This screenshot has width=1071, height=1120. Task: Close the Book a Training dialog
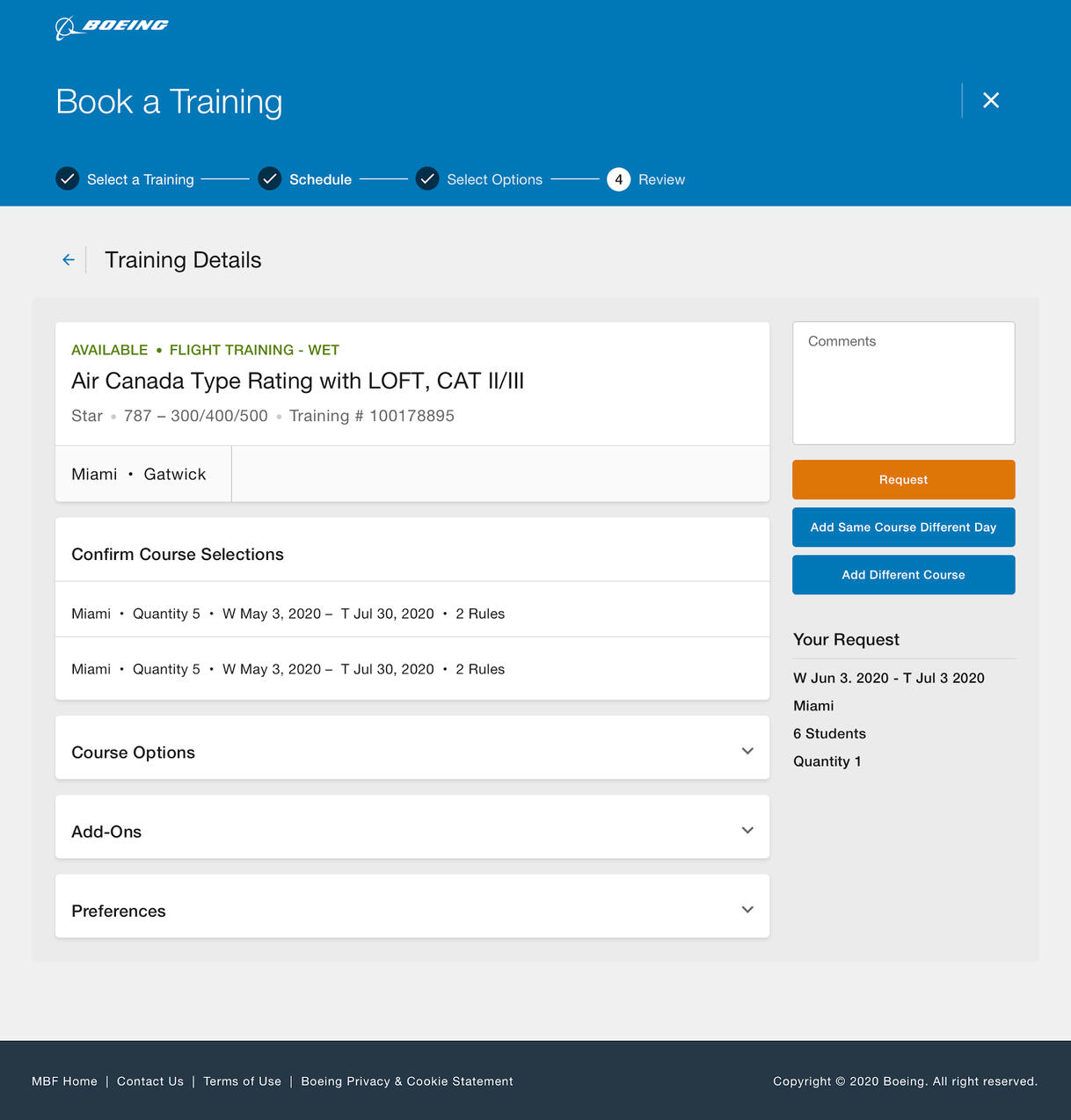991,100
